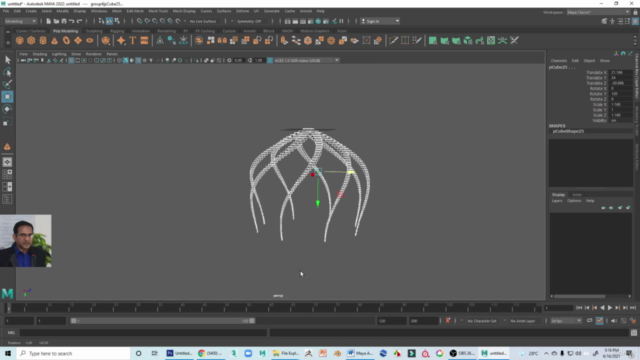Image resolution: width=640 pixels, height=360 pixels.
Task: Create a polygon plane from shelf
Action: (x=78, y=40)
